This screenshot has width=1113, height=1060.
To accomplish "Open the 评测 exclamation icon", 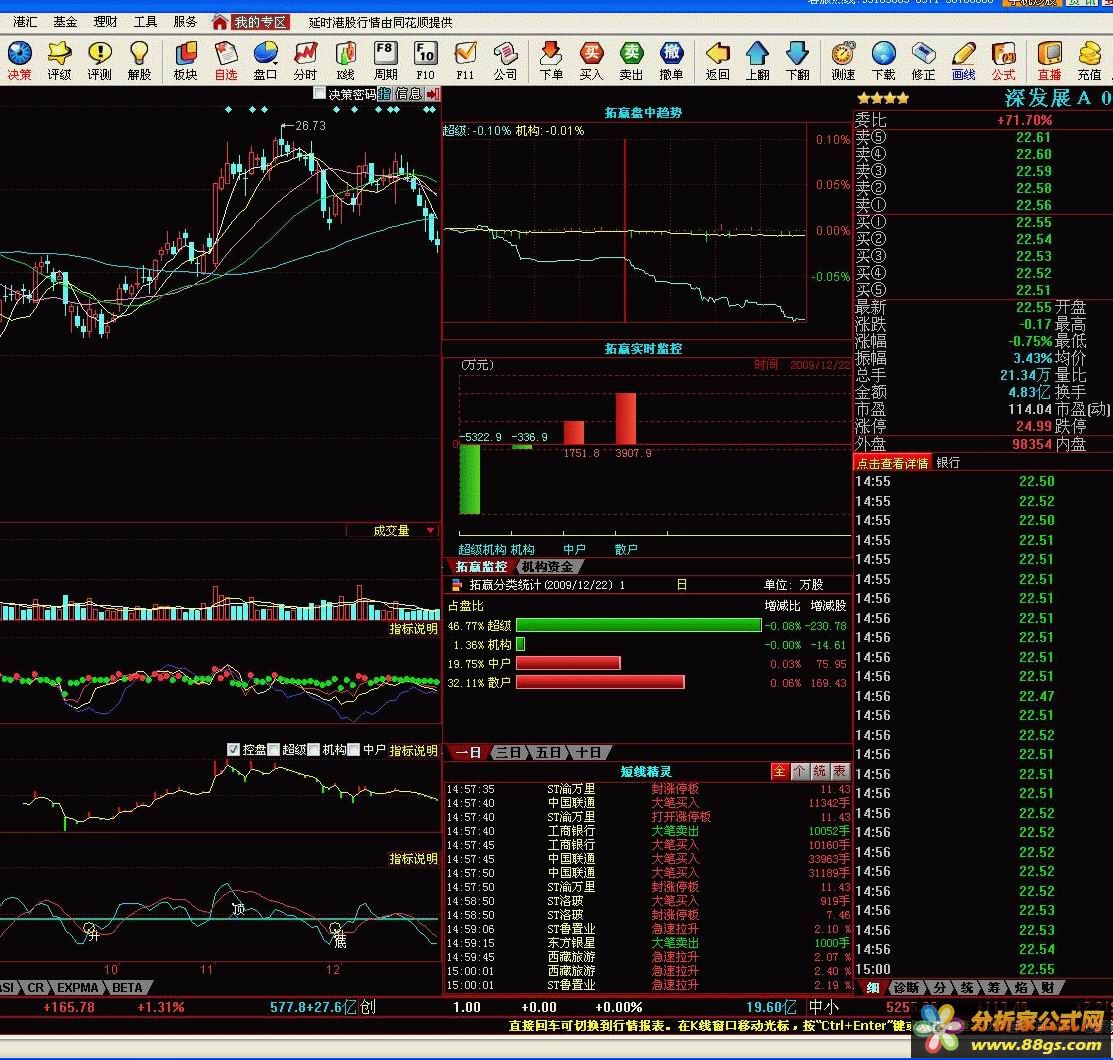I will pyautogui.click(x=99, y=60).
